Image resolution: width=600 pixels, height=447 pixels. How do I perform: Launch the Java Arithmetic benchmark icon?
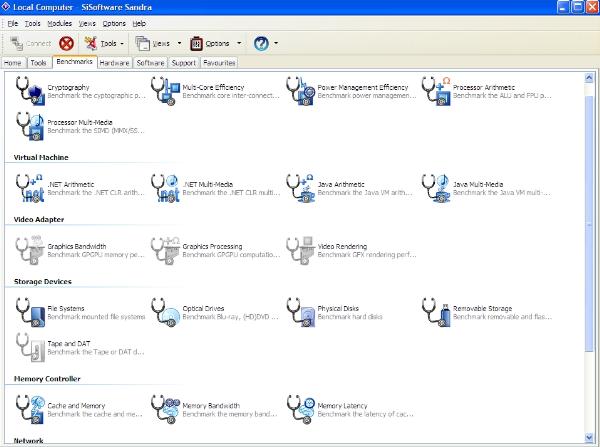[301, 188]
